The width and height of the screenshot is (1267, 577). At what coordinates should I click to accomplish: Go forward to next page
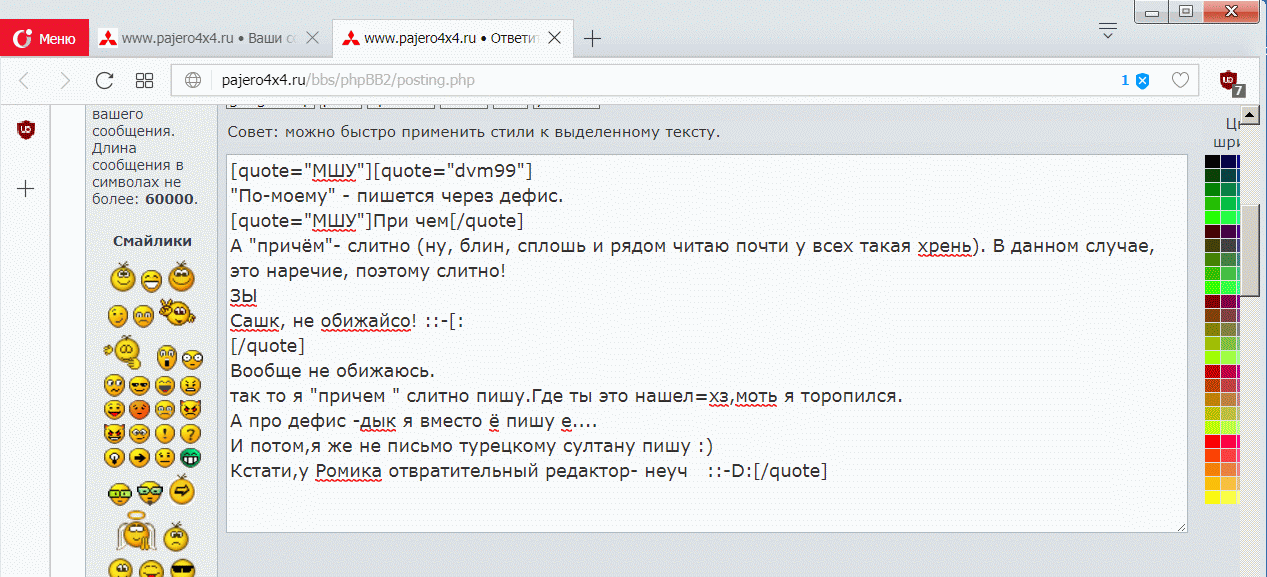pos(65,80)
